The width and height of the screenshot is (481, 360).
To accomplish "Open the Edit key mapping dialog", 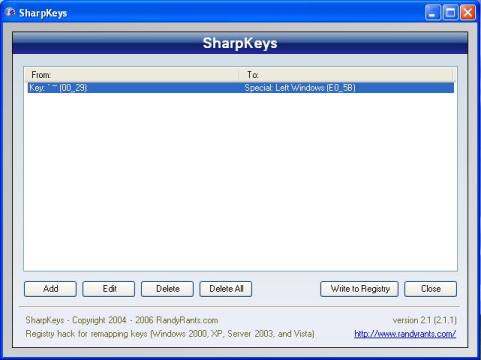I will [109, 289].
